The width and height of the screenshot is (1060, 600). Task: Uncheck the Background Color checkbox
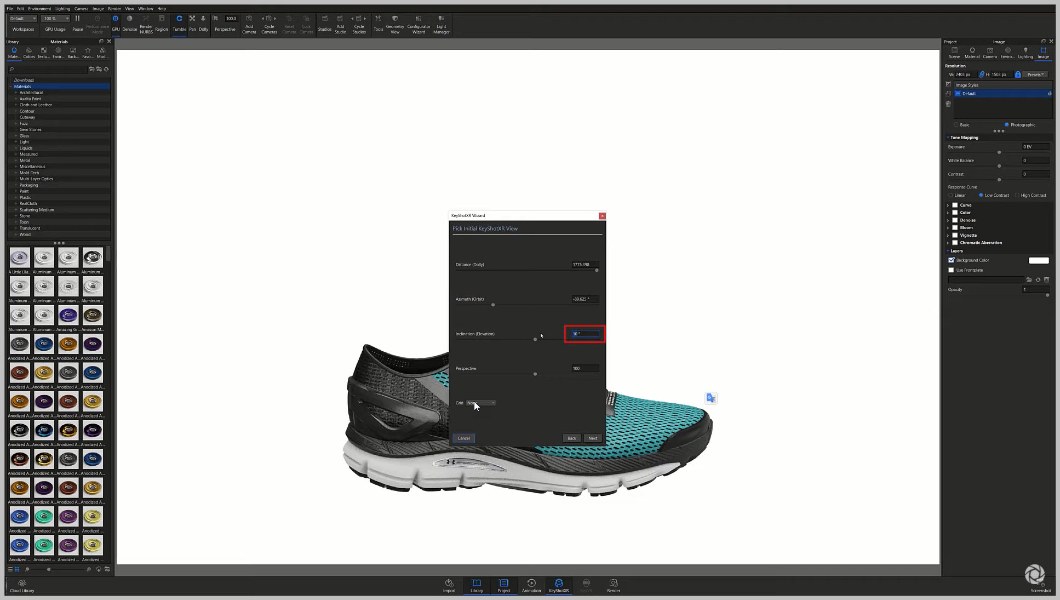(x=951, y=260)
